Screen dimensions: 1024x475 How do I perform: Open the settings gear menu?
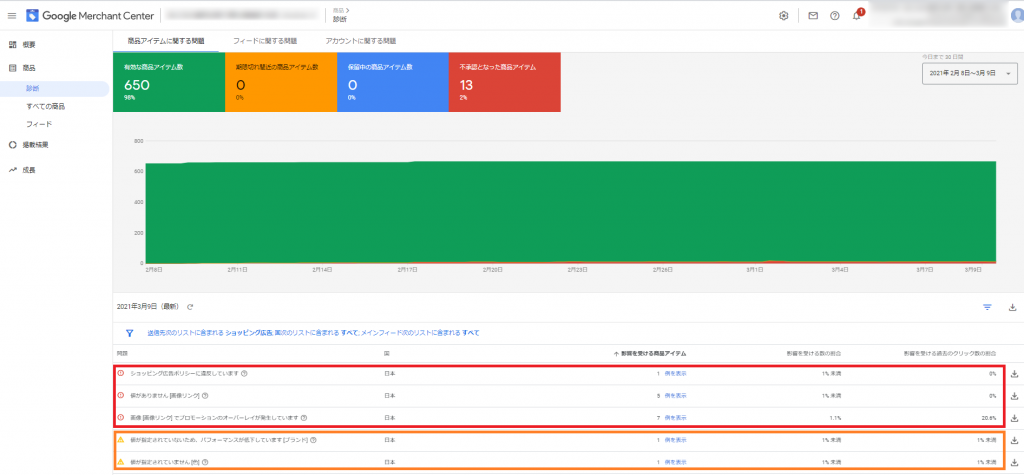[x=784, y=16]
